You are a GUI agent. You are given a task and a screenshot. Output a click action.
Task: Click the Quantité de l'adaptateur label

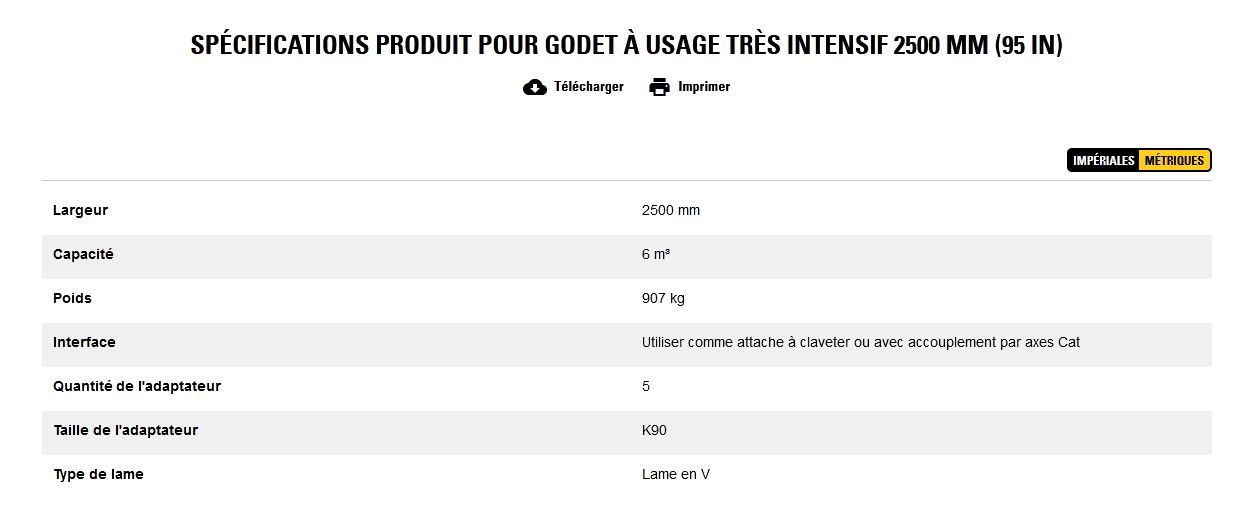137,387
